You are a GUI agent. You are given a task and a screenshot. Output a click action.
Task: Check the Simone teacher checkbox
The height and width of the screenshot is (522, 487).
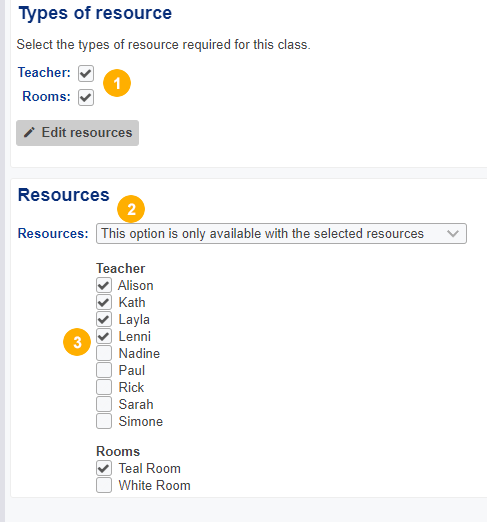[x=104, y=421]
